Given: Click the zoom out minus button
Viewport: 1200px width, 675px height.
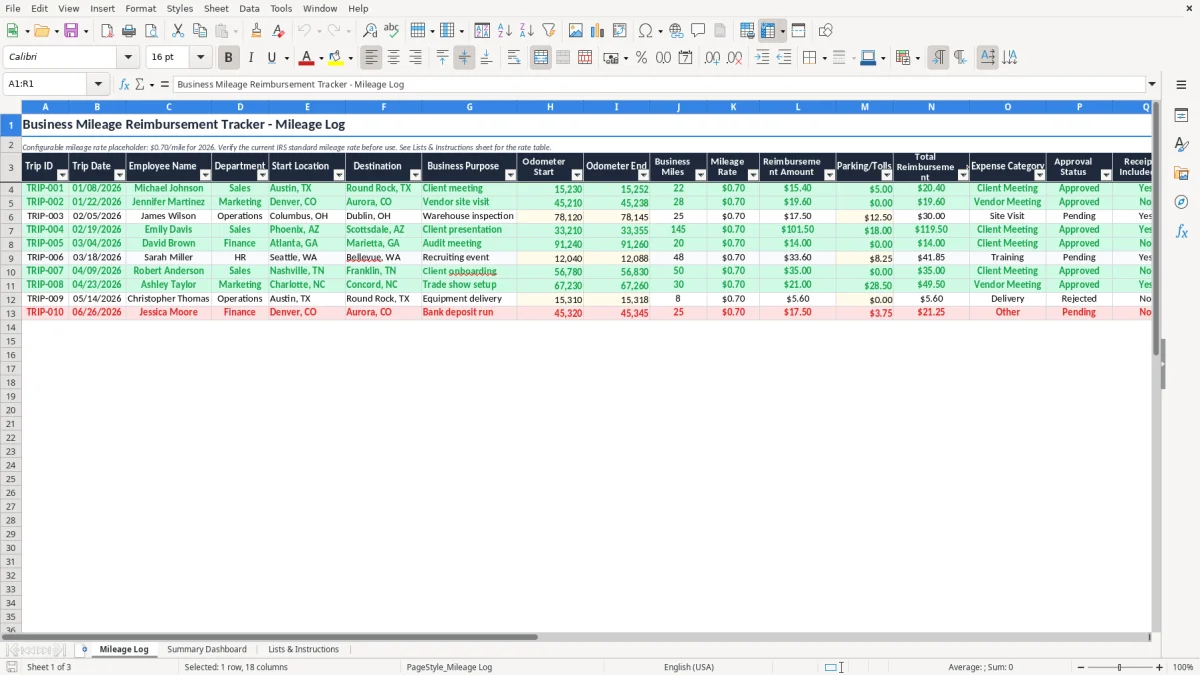Looking at the screenshot, I should [1081, 667].
